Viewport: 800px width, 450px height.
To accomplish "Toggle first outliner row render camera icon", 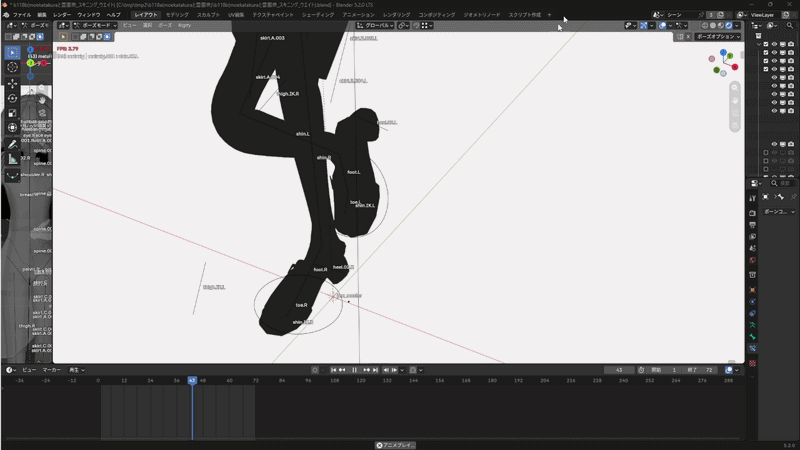I will pos(791,44).
